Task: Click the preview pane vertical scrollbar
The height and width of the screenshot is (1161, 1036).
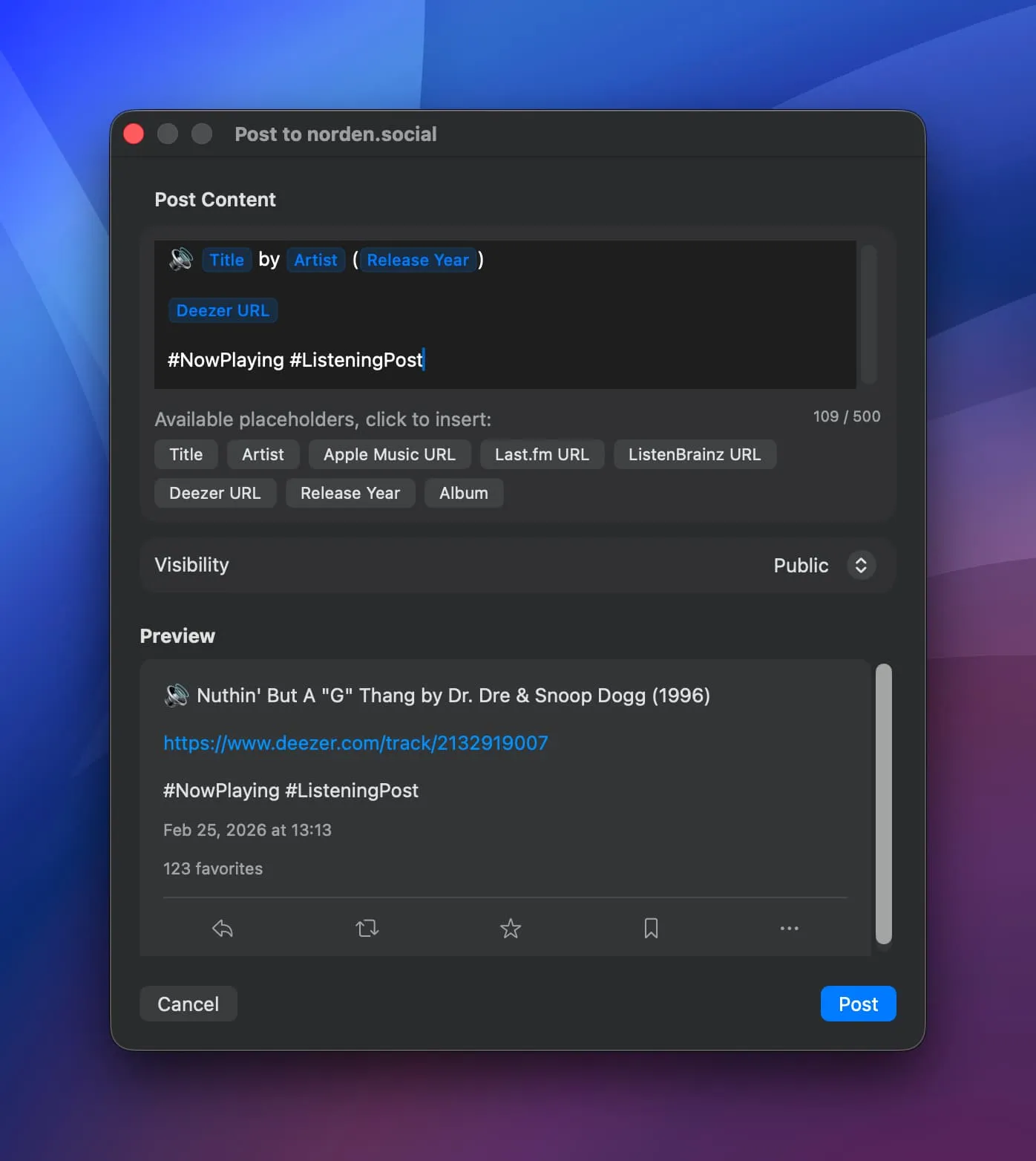Action: 883,803
